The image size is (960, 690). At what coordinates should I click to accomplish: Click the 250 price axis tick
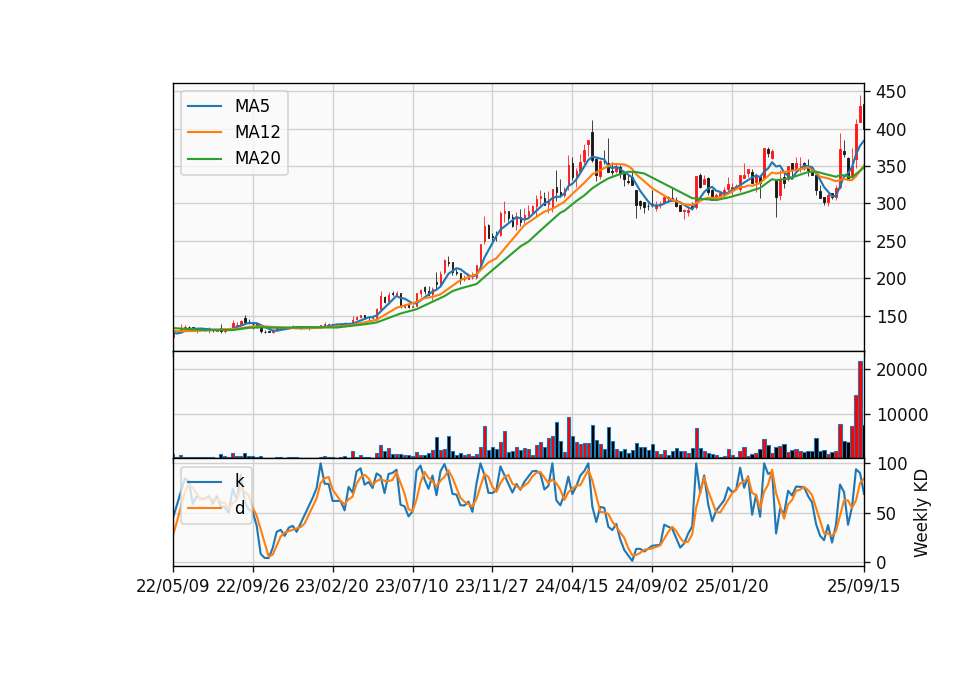tap(891, 242)
